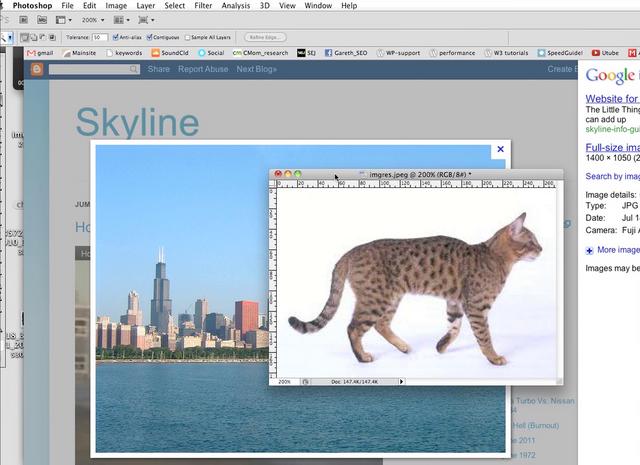Uncheck the Contiguous checkbox
Screen dimensions: 640x465
[x=149, y=37]
